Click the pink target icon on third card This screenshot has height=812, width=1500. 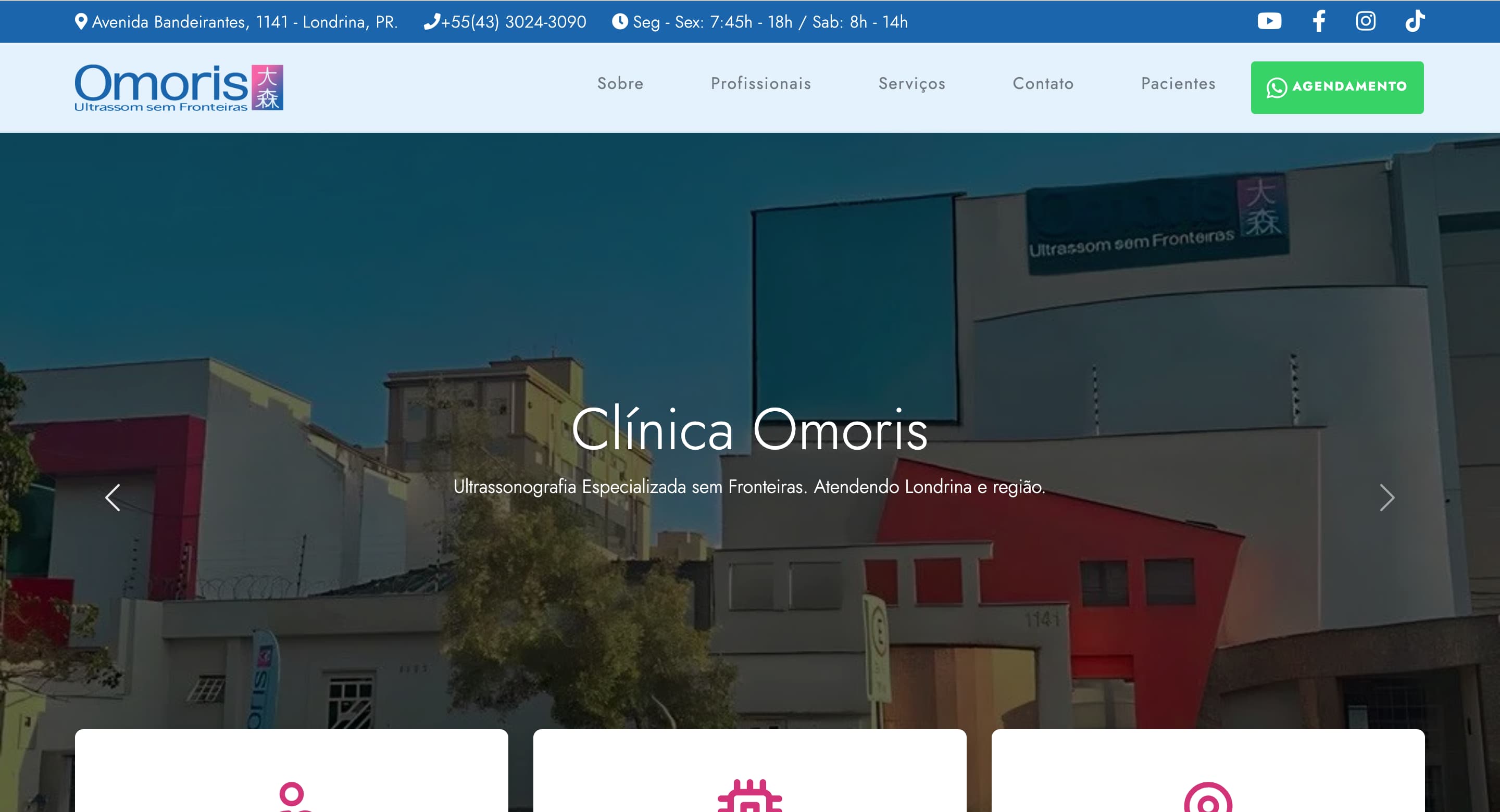point(1208,797)
